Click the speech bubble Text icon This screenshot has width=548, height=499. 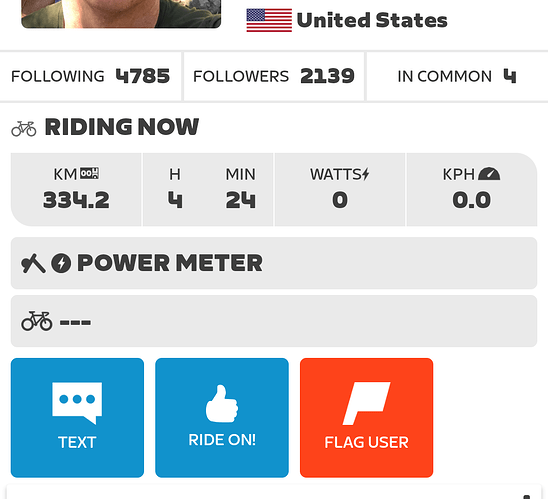click(77, 403)
